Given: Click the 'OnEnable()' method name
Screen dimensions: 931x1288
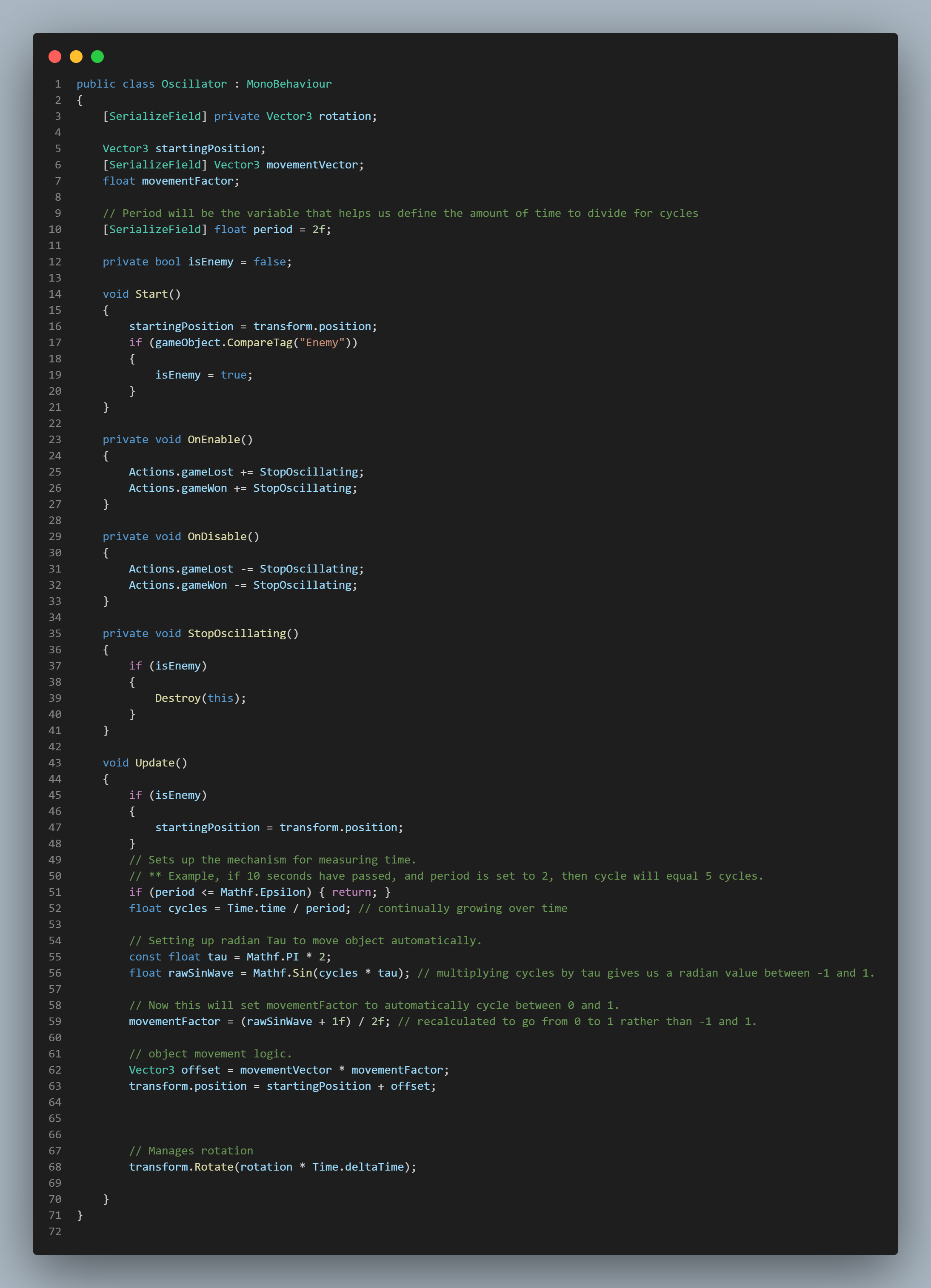Looking at the screenshot, I should pyautogui.click(x=220, y=439).
